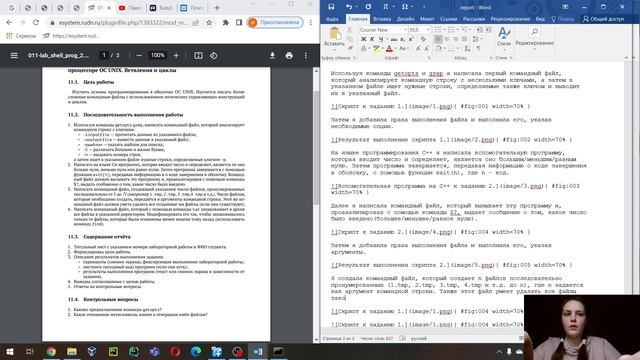Sort the selection with the sort icon
This screenshot has height=360, width=640.
click(468, 49)
